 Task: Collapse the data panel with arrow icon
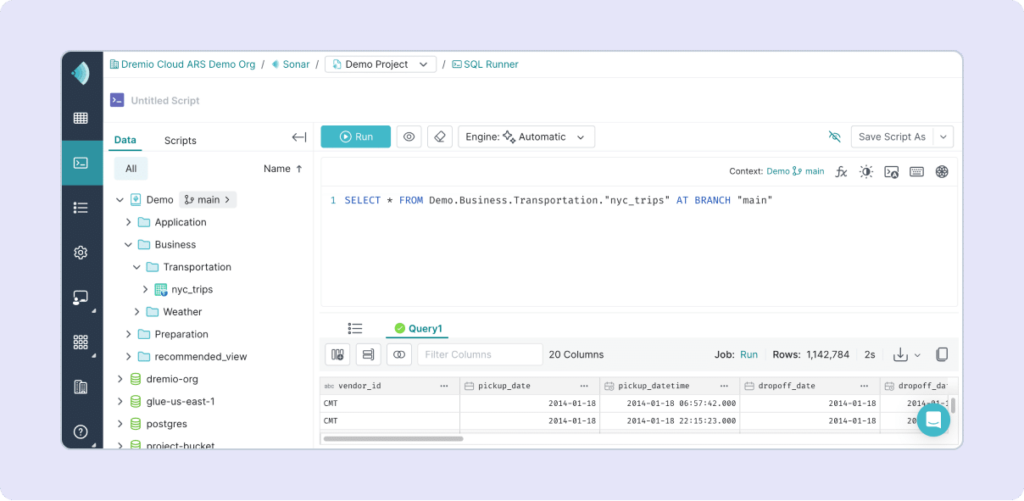coord(299,137)
